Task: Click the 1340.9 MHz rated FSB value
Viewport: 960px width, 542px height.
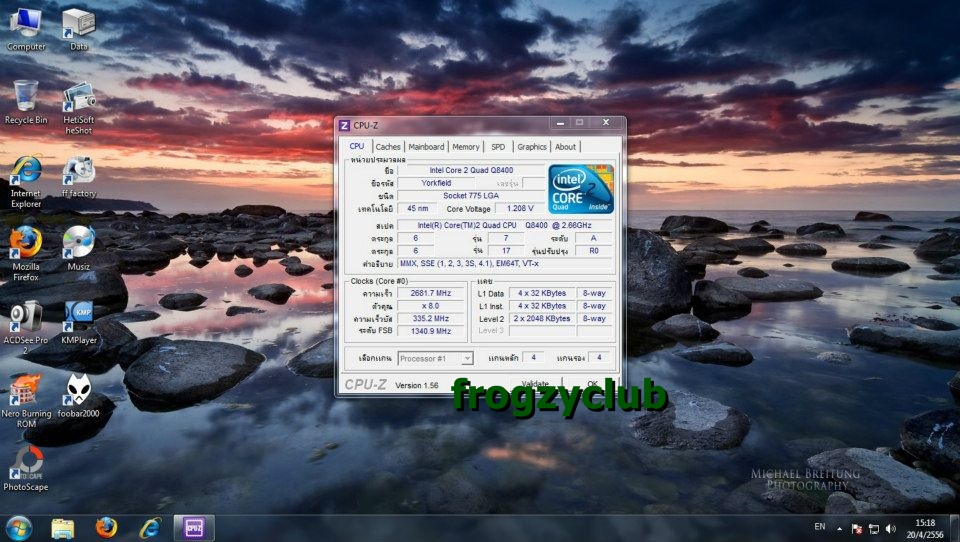Action: click(x=431, y=331)
